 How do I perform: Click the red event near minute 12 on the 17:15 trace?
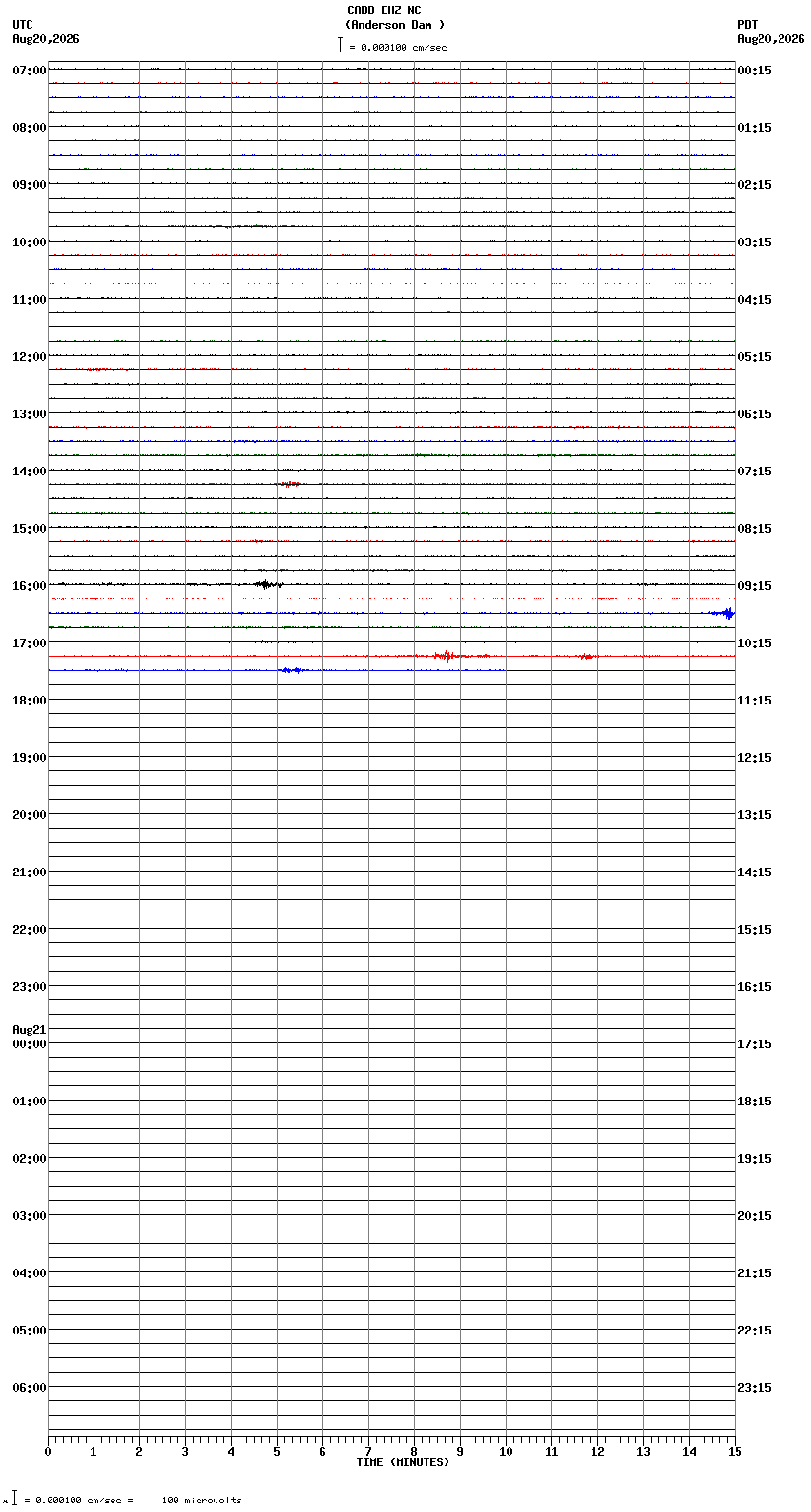click(x=586, y=656)
